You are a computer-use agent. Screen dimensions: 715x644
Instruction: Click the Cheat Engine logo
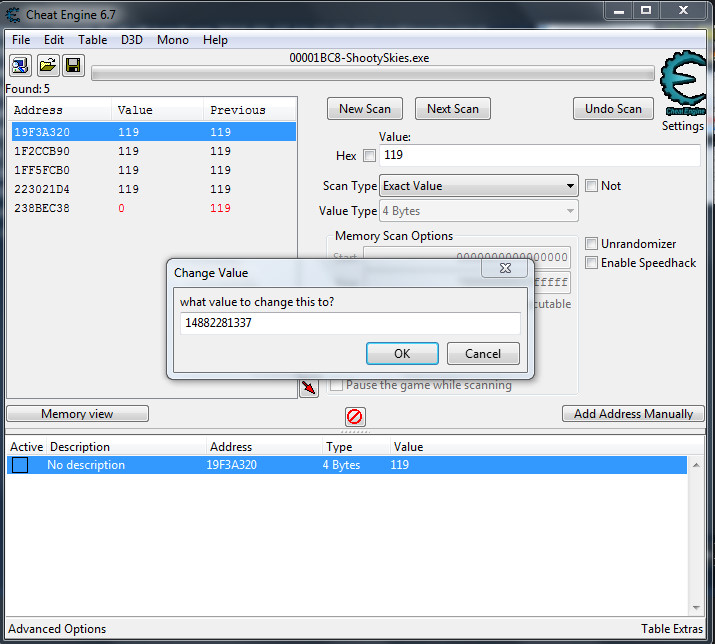pos(684,83)
